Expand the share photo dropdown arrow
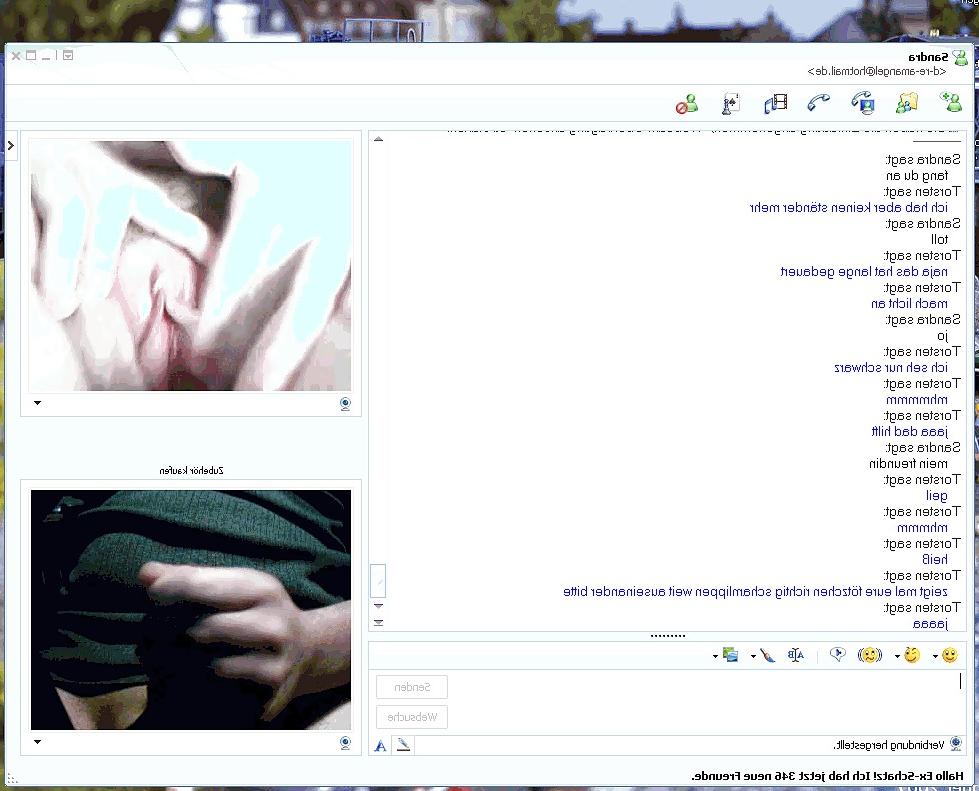979x791 pixels. [x=715, y=656]
